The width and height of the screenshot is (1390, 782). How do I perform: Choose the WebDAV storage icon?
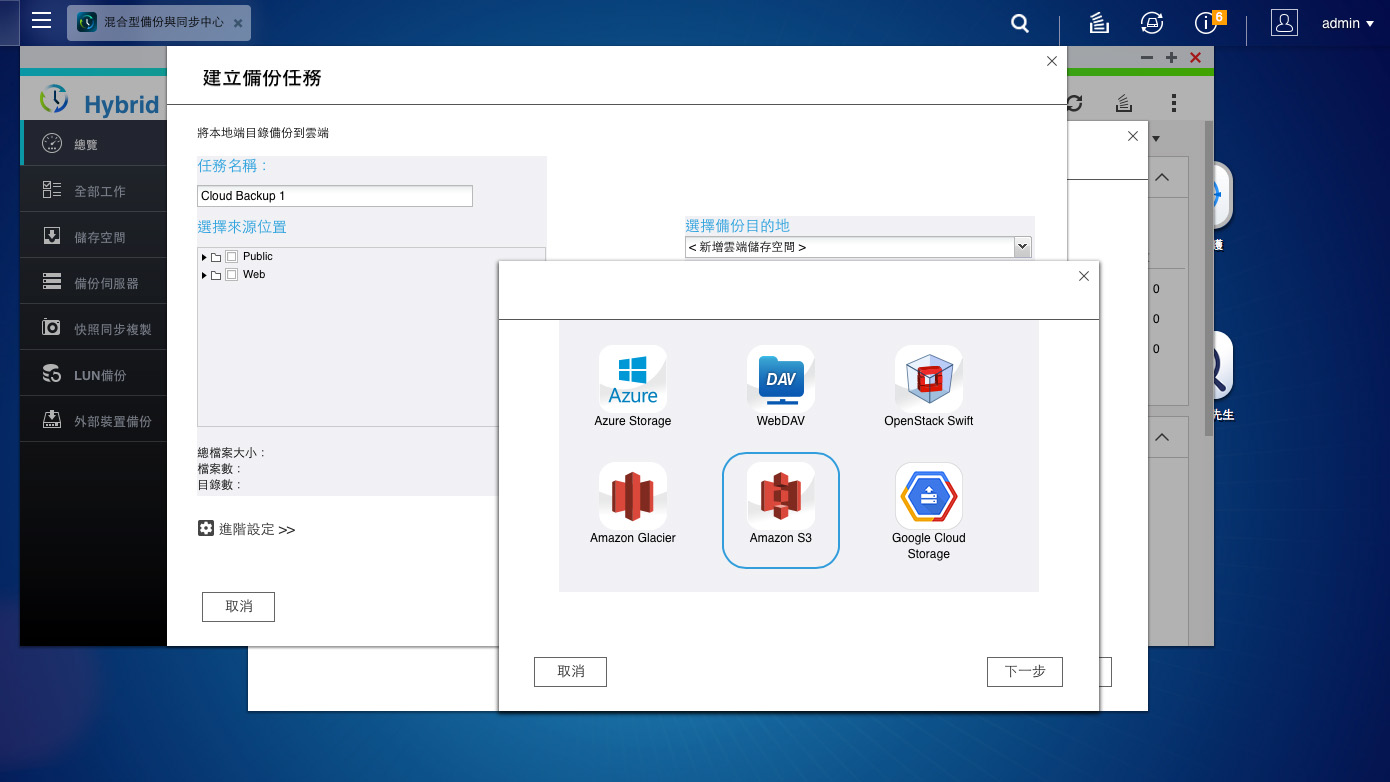[781, 379]
